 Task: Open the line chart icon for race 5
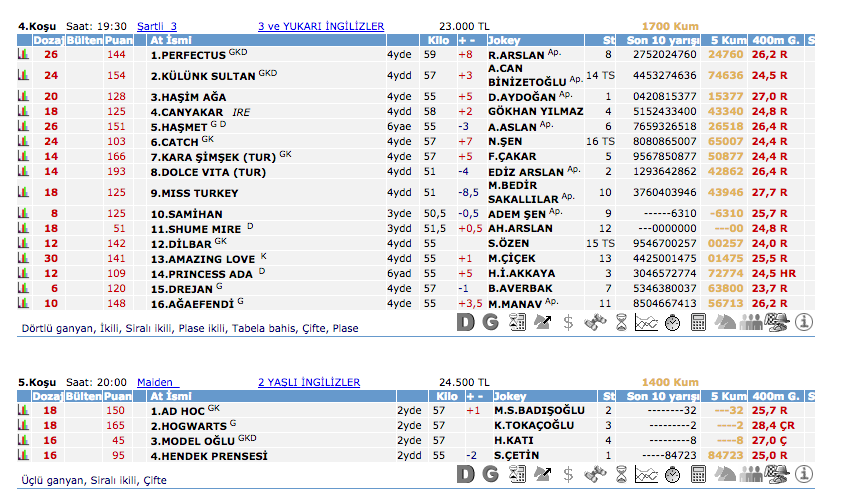pos(646,474)
